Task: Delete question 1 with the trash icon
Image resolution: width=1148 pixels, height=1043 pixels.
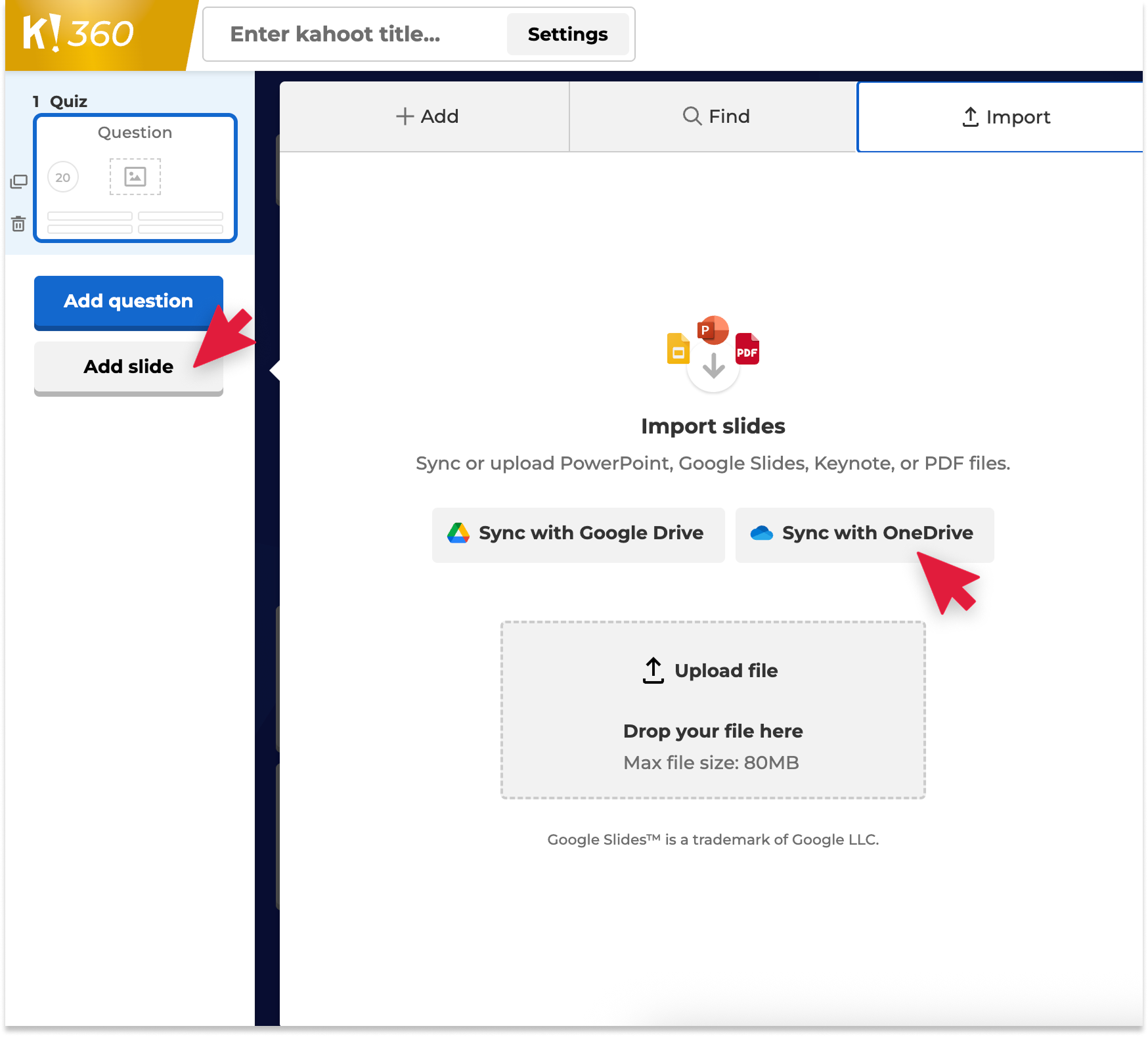Action: [x=18, y=224]
